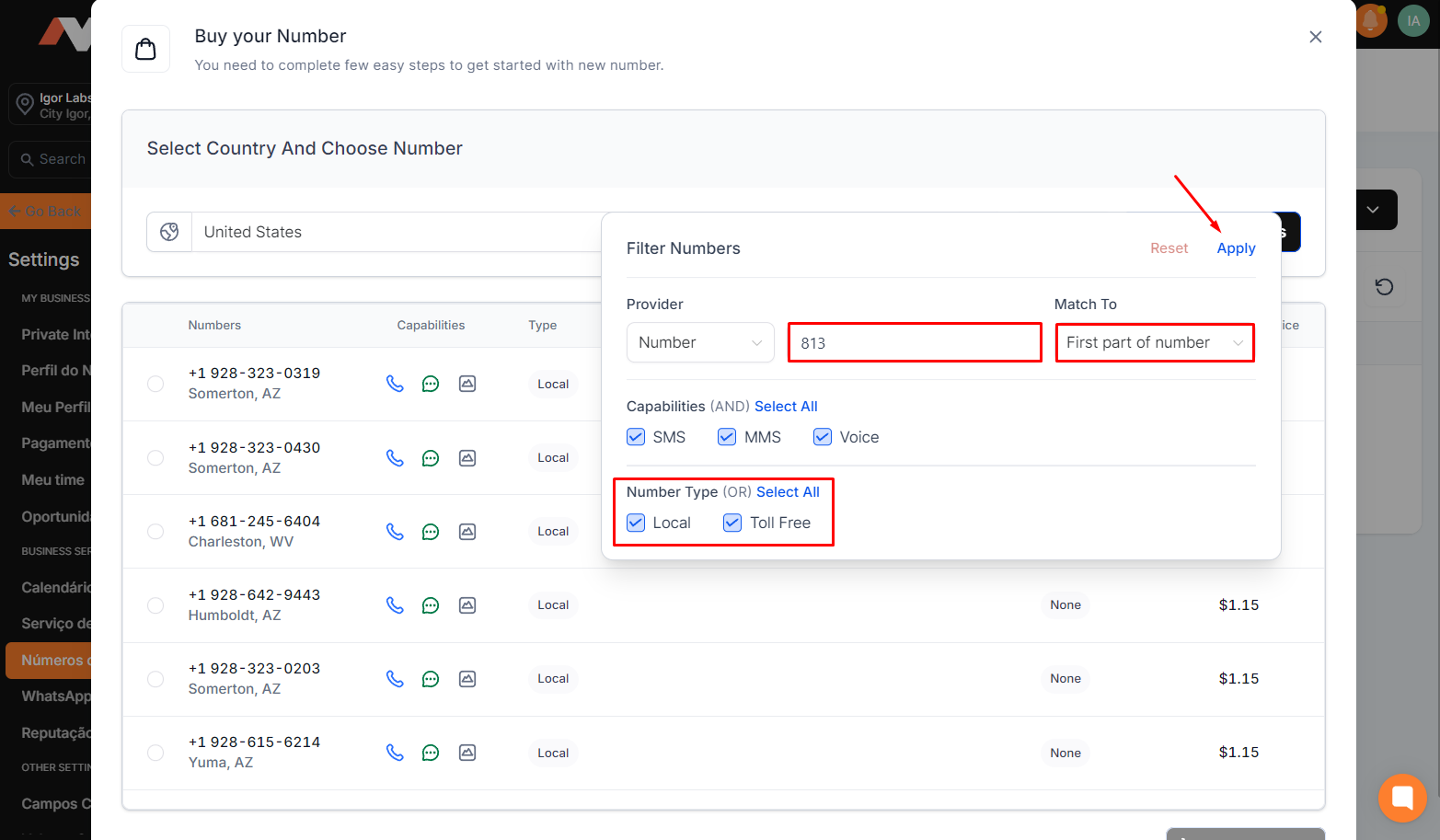
Task: Apply the number filters
Action: tap(1236, 248)
